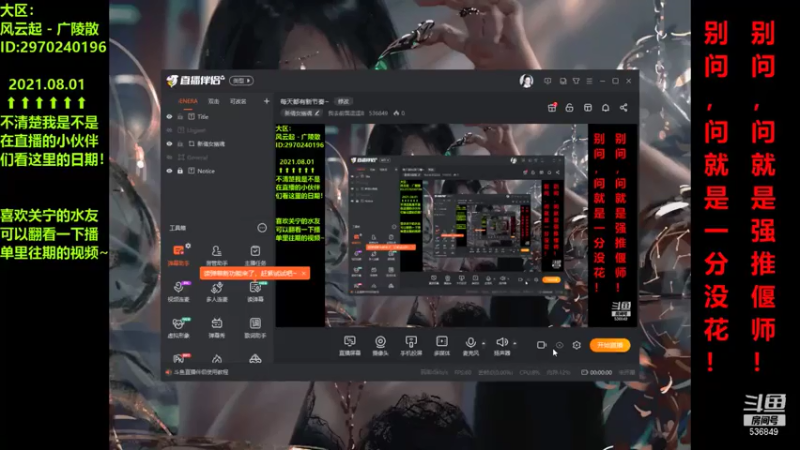Screen dimensions: 800x450
Task: Click the record camera icon near start button
Action: (541, 345)
